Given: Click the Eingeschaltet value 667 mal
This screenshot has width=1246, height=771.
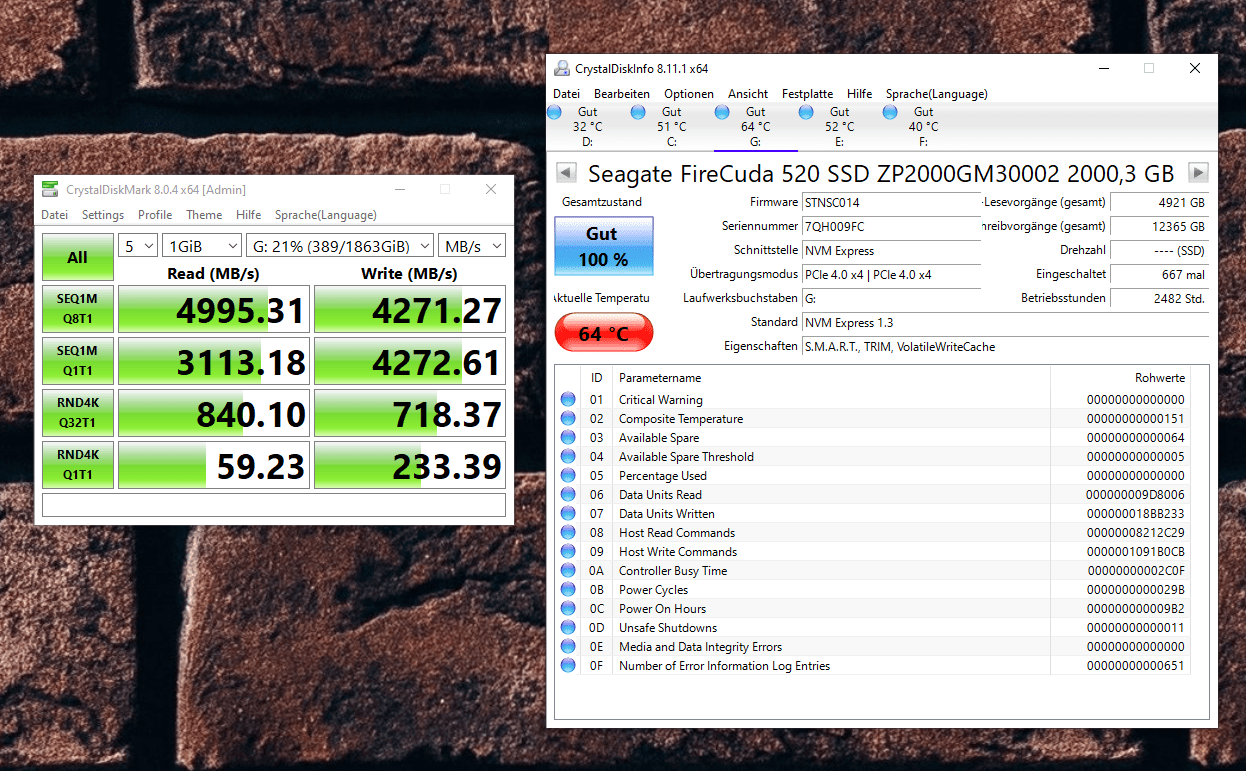Looking at the screenshot, I should tap(1159, 274).
